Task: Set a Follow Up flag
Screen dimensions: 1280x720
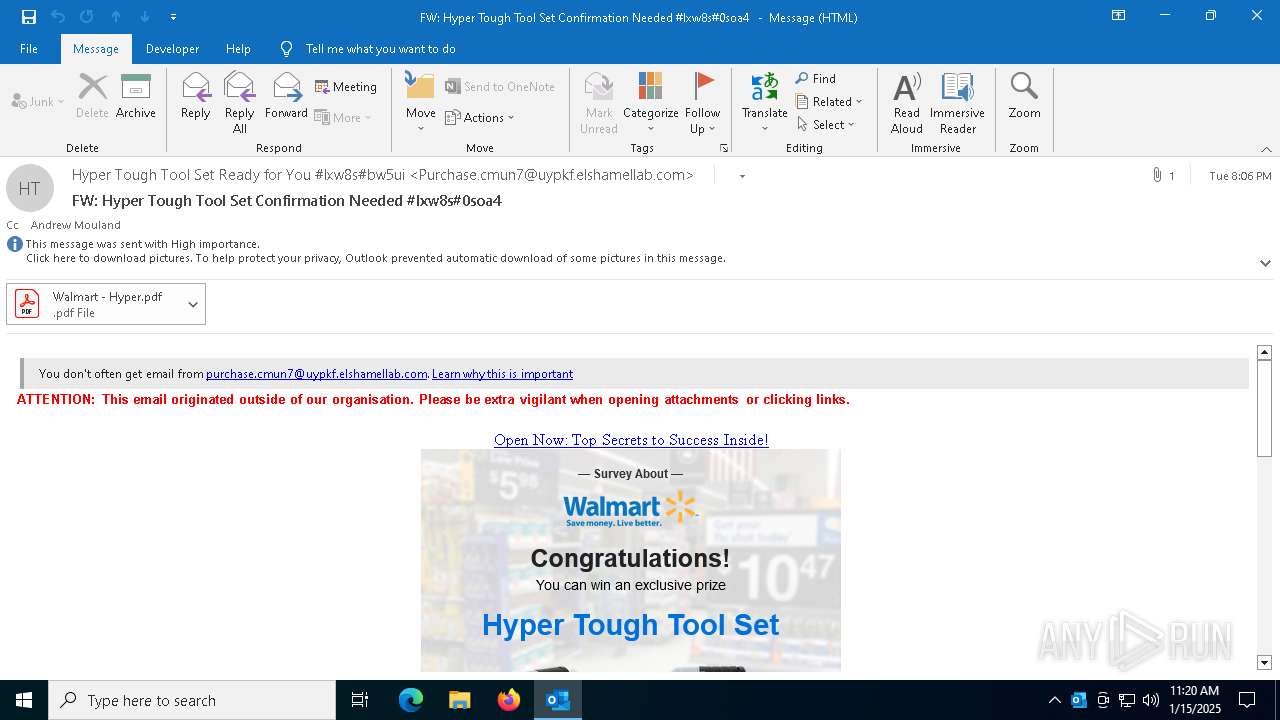Action: (x=703, y=102)
